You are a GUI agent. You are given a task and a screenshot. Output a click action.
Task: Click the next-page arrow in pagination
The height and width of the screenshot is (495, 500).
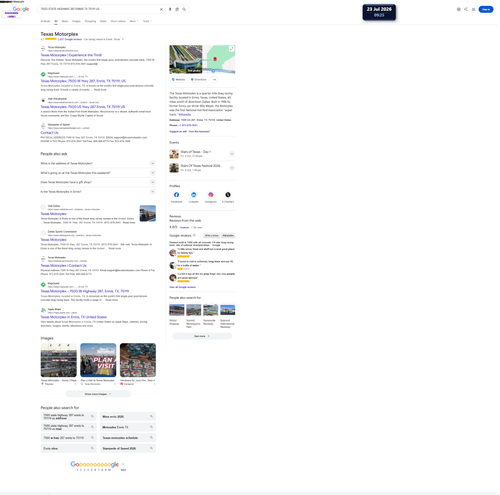tap(123, 464)
